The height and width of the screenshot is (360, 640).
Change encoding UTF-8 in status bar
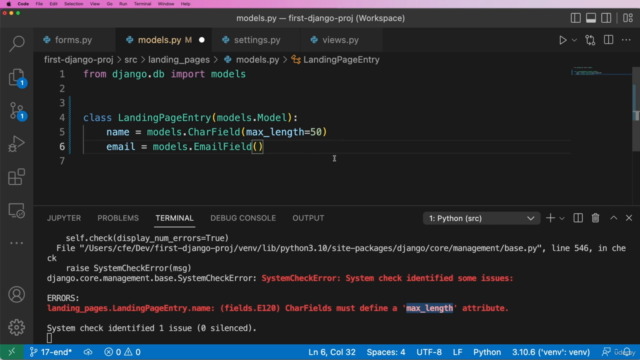429,352
